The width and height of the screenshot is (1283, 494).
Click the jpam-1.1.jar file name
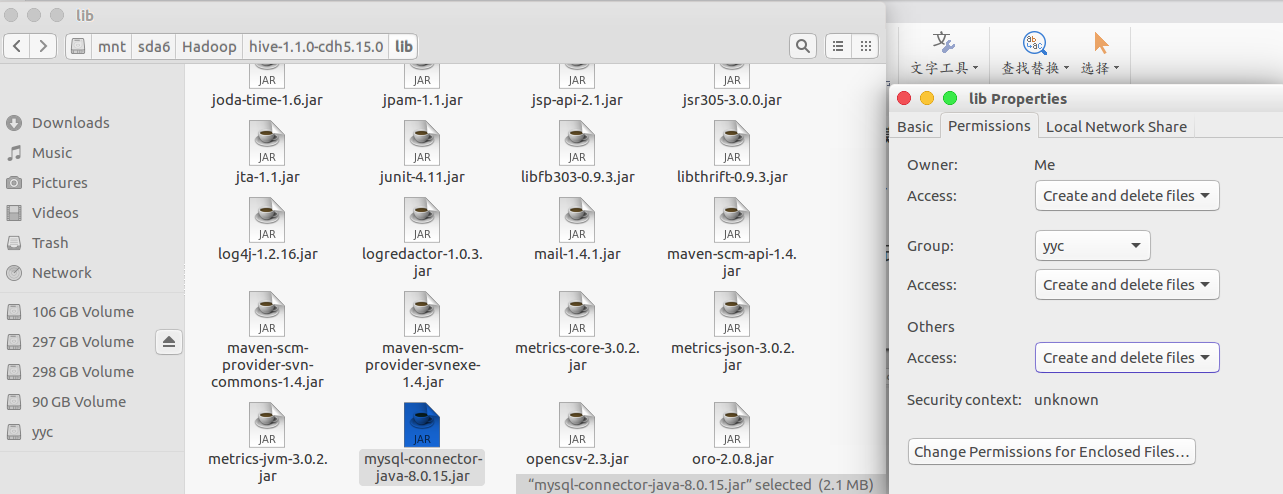[x=422, y=100]
